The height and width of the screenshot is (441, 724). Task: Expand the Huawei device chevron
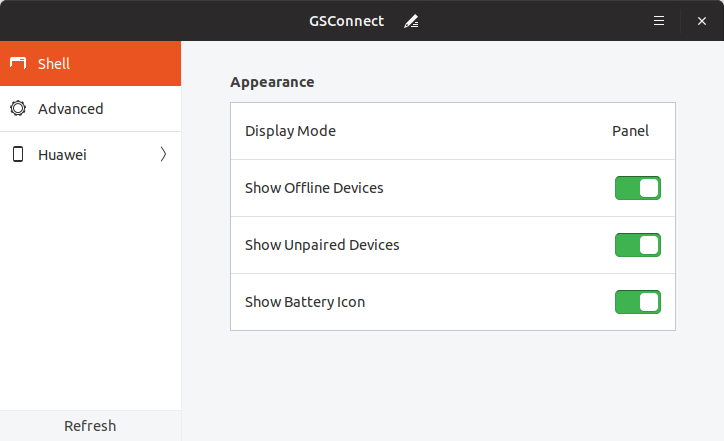tap(163, 154)
